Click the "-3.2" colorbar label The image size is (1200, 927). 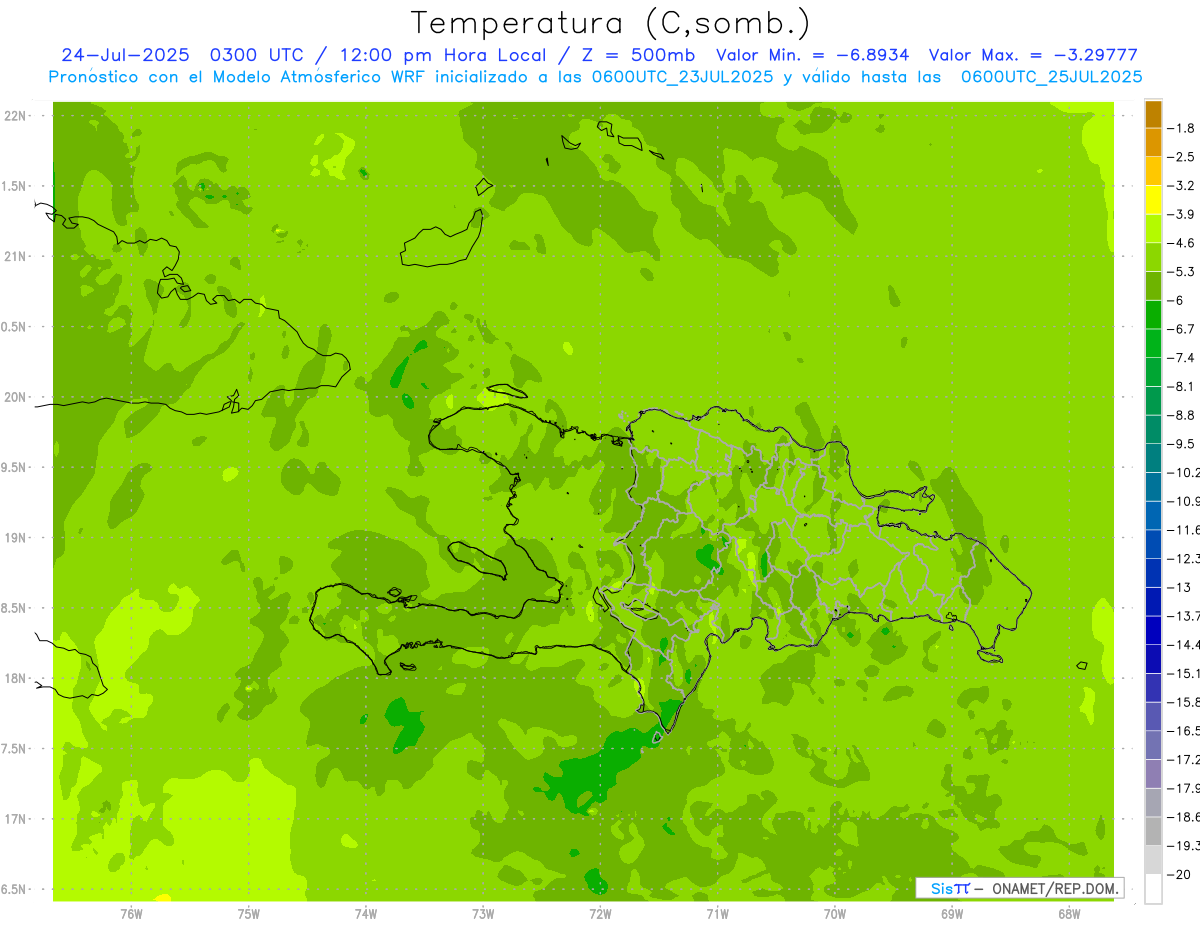(1181, 186)
